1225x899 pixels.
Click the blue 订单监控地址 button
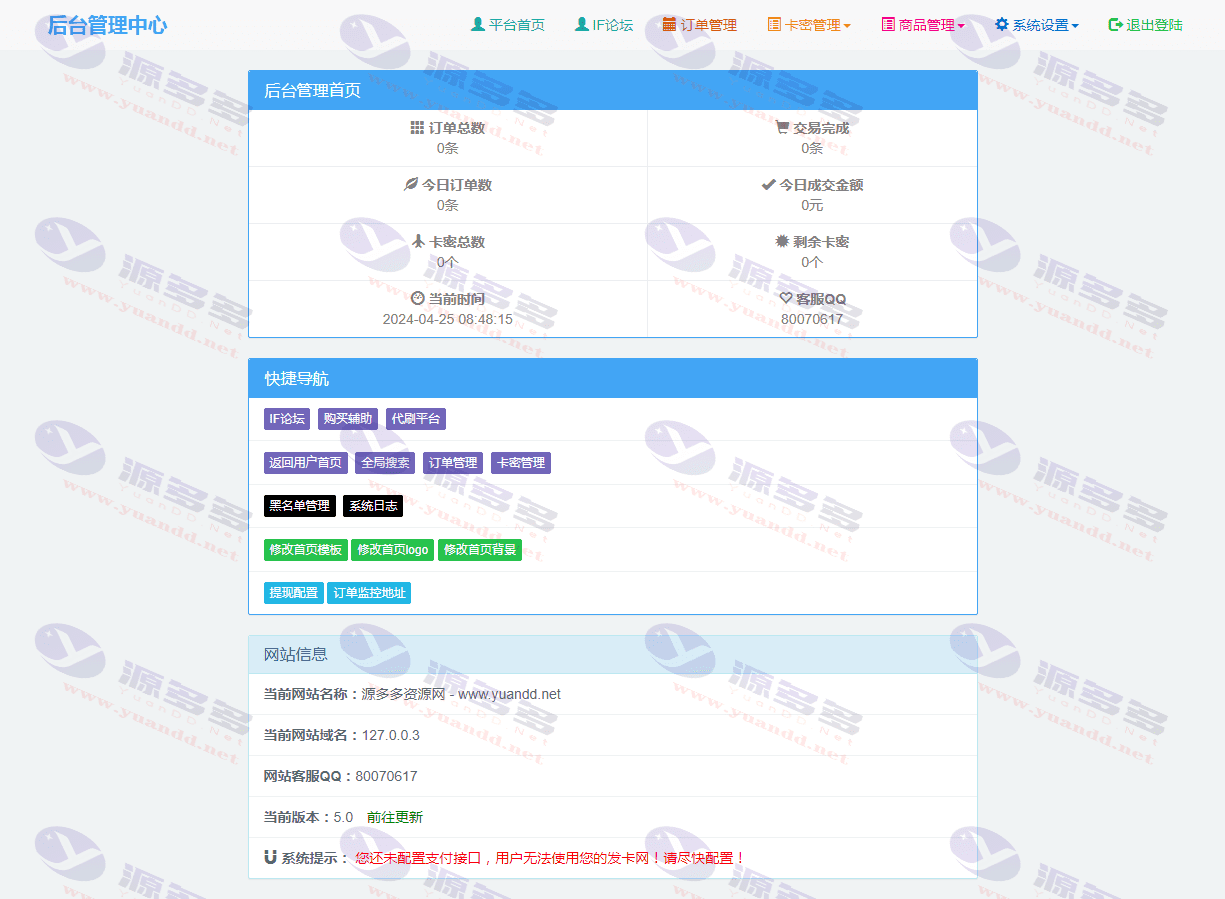369,593
